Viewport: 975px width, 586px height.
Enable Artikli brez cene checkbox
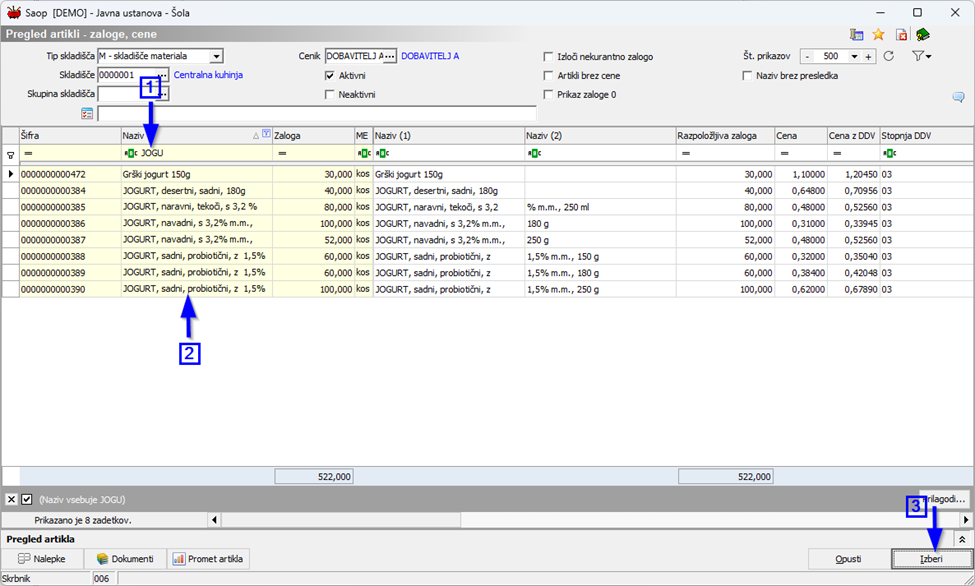point(548,76)
